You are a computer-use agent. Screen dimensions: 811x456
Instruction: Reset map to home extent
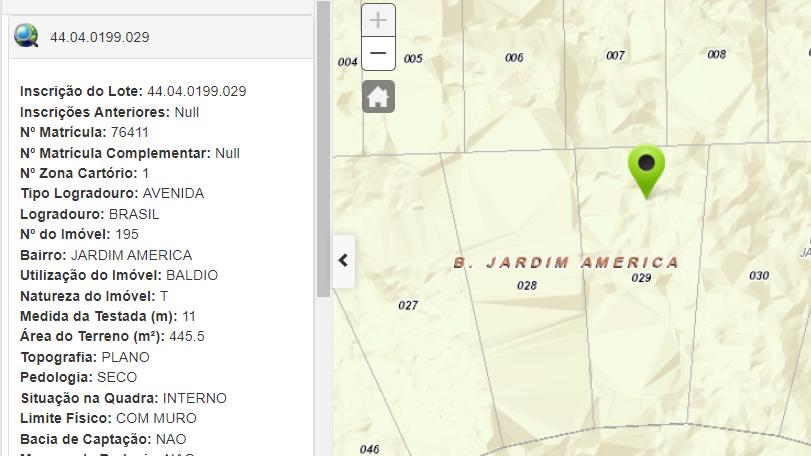[378, 97]
